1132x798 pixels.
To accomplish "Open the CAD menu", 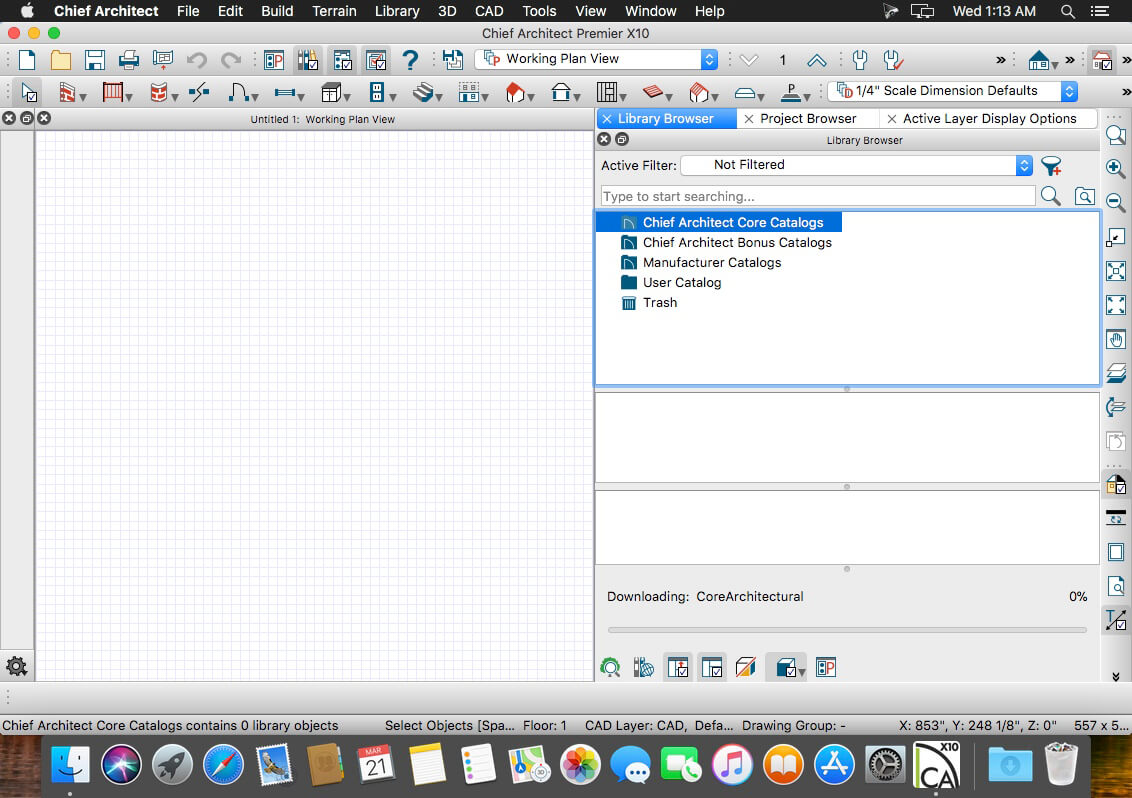I will click(489, 11).
